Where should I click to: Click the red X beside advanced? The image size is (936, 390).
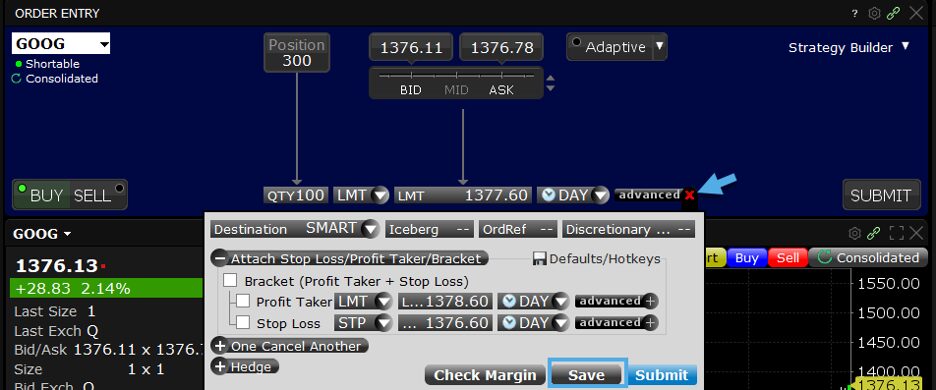pyautogui.click(x=689, y=195)
